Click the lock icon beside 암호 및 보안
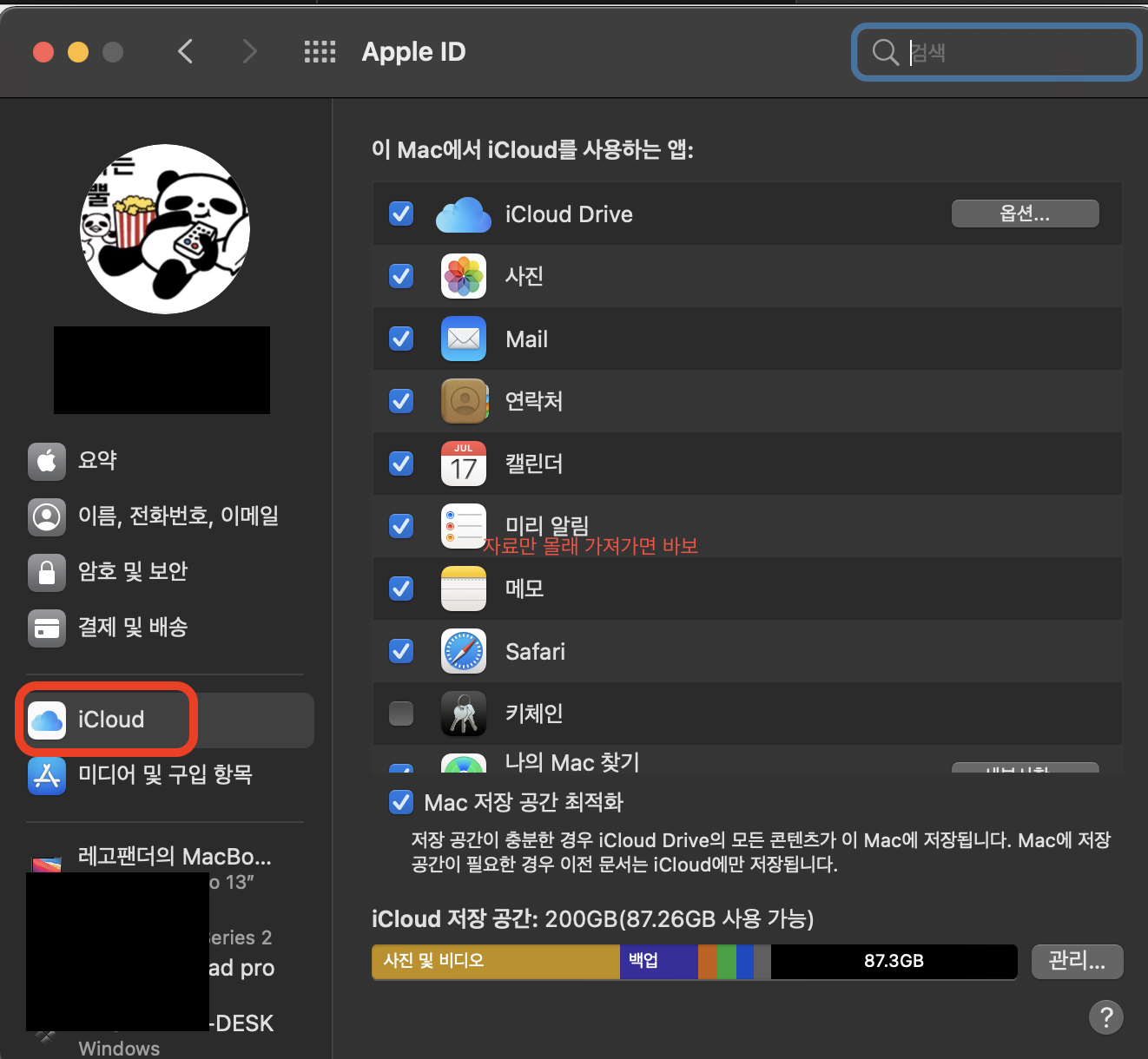This screenshot has height=1059, width=1148. click(x=47, y=572)
